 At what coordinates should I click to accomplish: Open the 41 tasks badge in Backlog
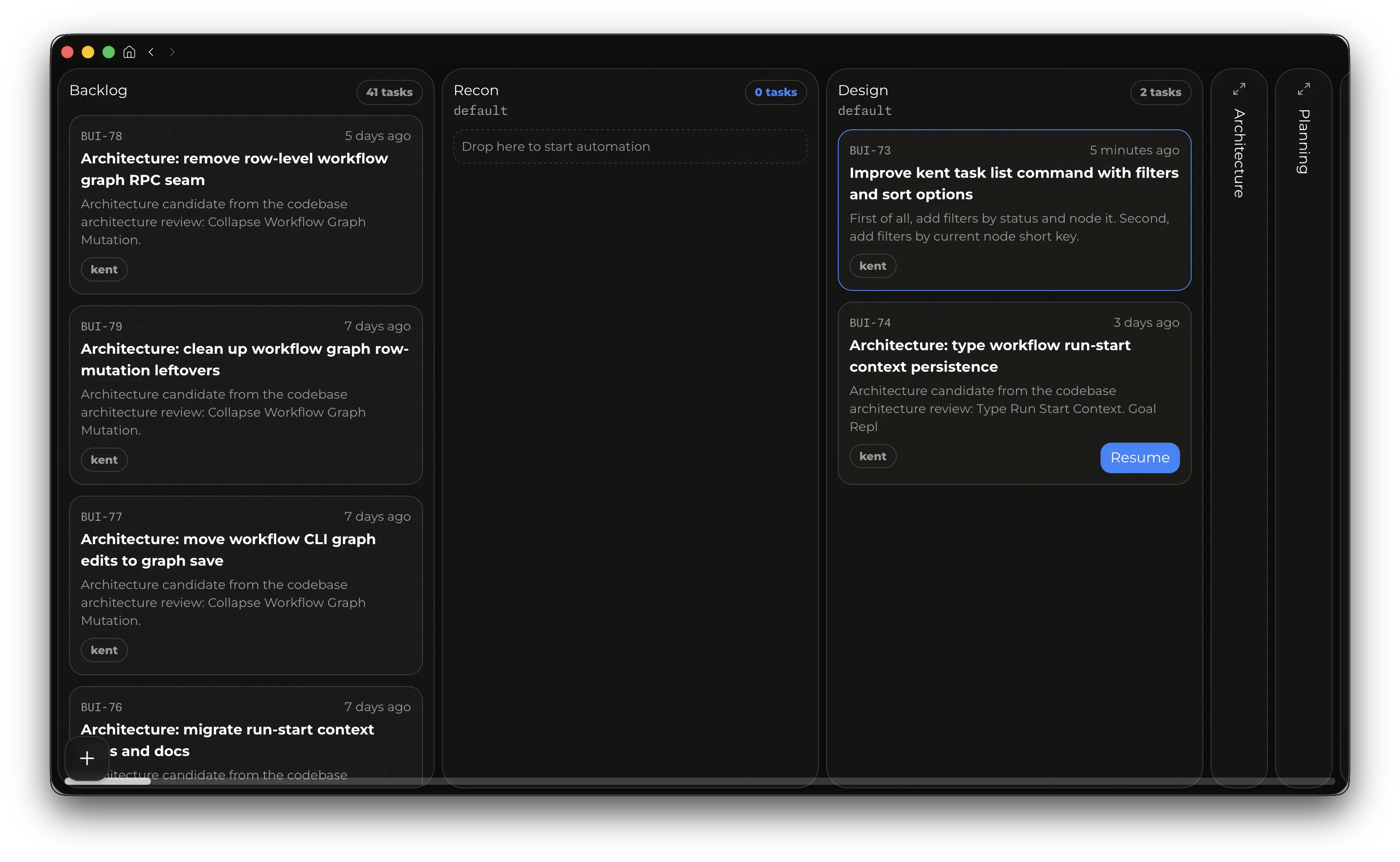[389, 92]
